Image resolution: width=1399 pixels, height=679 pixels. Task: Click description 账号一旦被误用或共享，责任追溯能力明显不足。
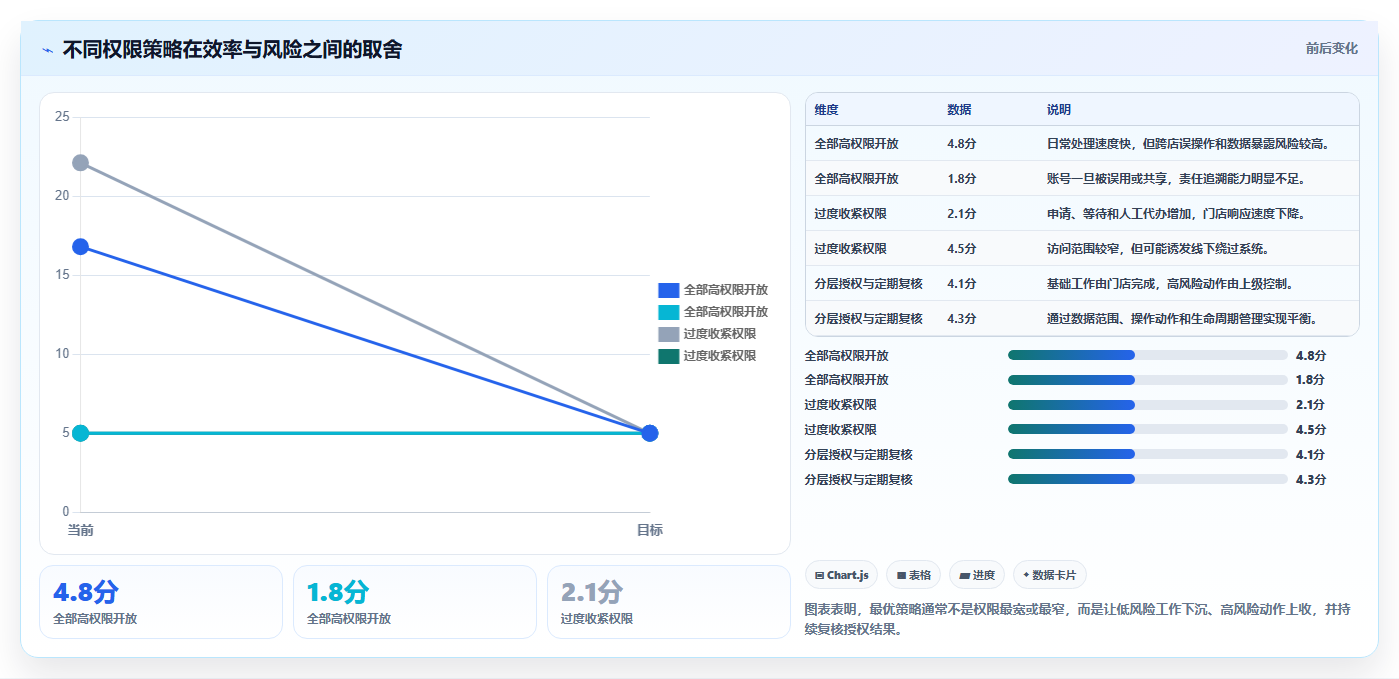click(1176, 179)
